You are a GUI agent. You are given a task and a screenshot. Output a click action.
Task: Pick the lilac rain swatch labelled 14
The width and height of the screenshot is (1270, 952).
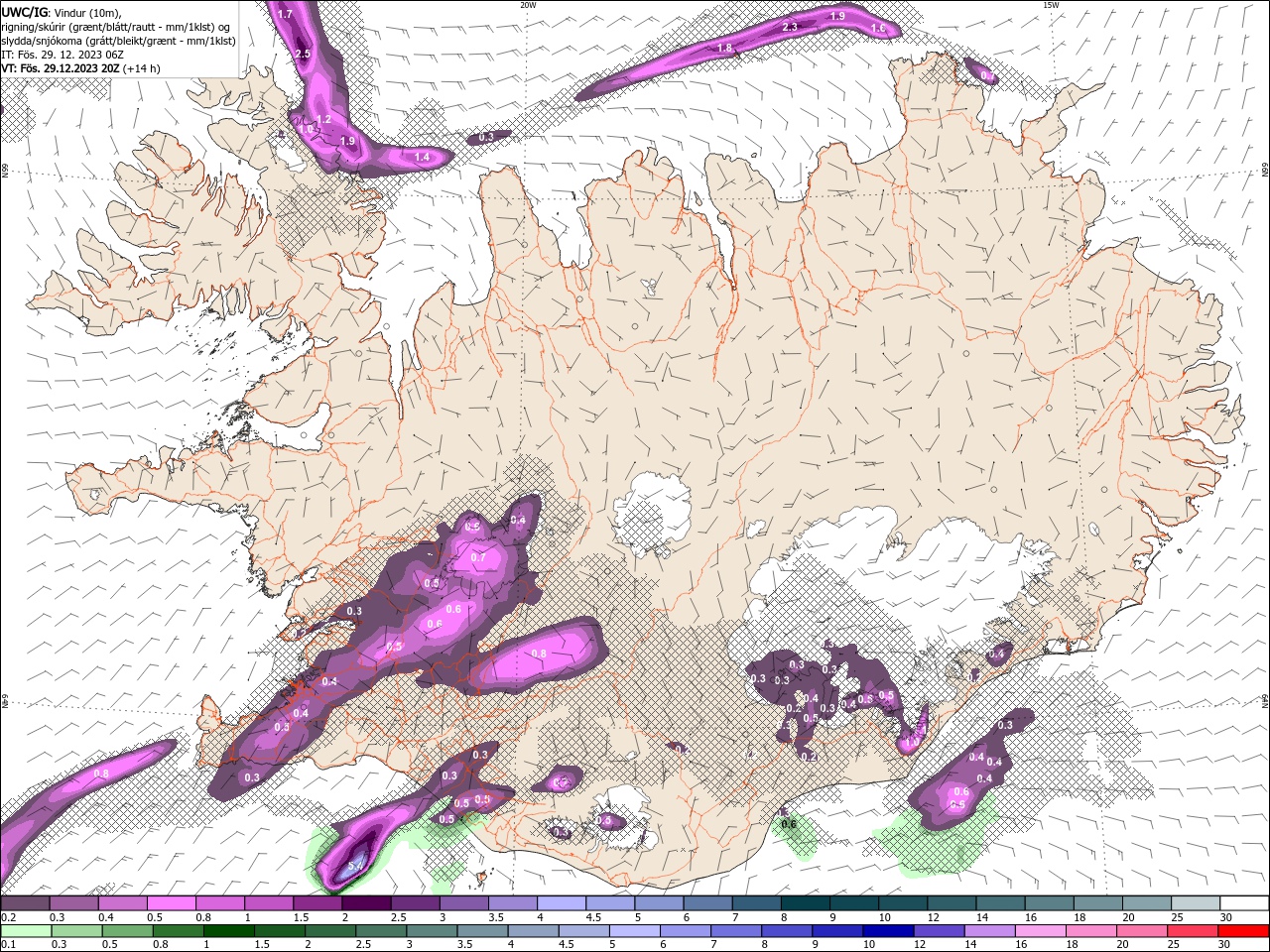(x=990, y=930)
